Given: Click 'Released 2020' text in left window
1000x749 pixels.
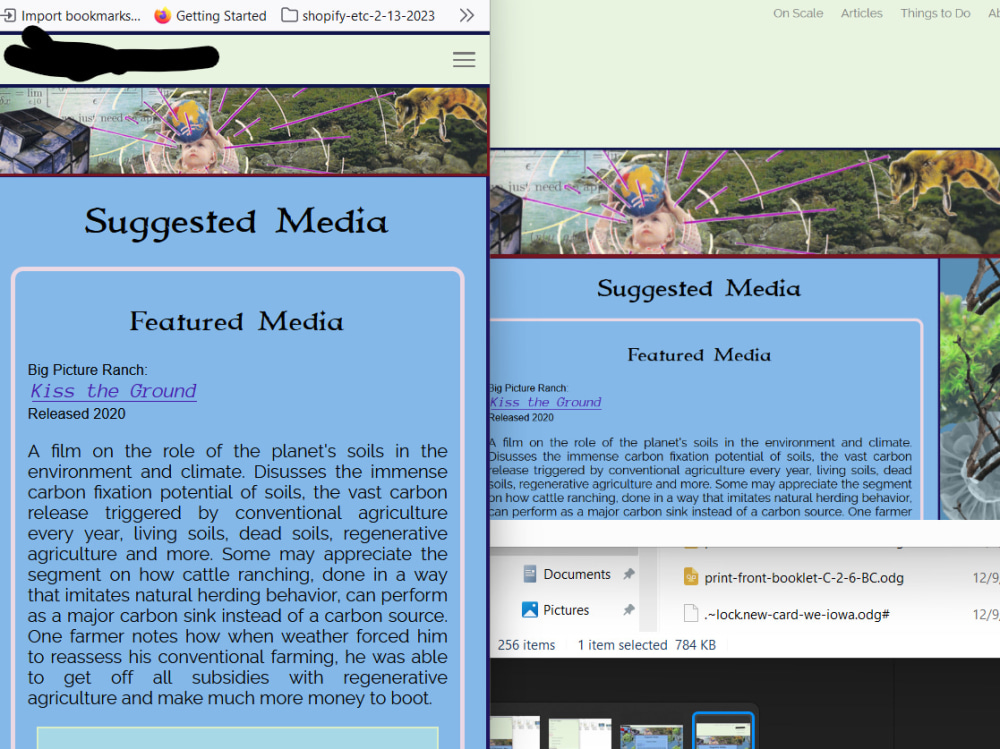Looking at the screenshot, I should coord(77,413).
